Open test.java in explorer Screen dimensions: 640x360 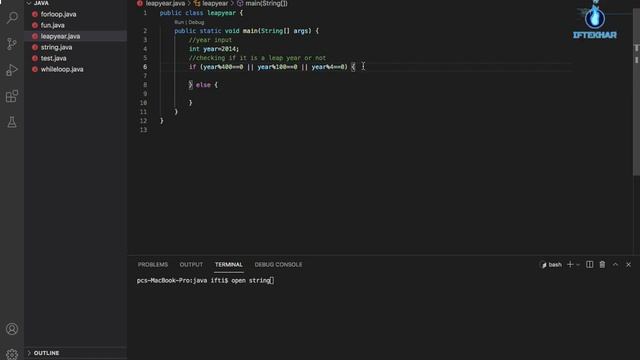(x=53, y=58)
